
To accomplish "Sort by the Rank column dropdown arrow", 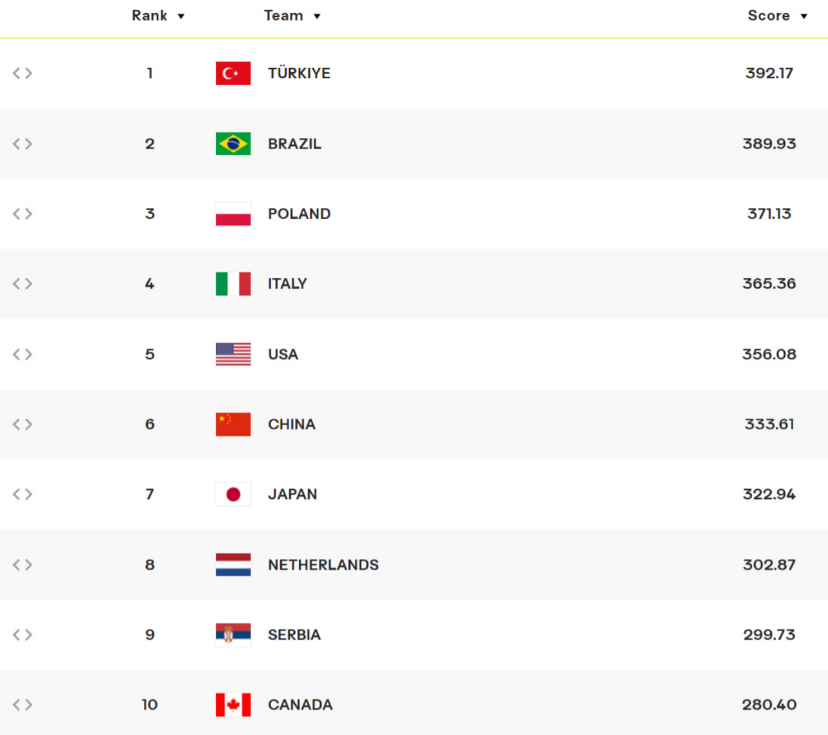I will point(181,16).
